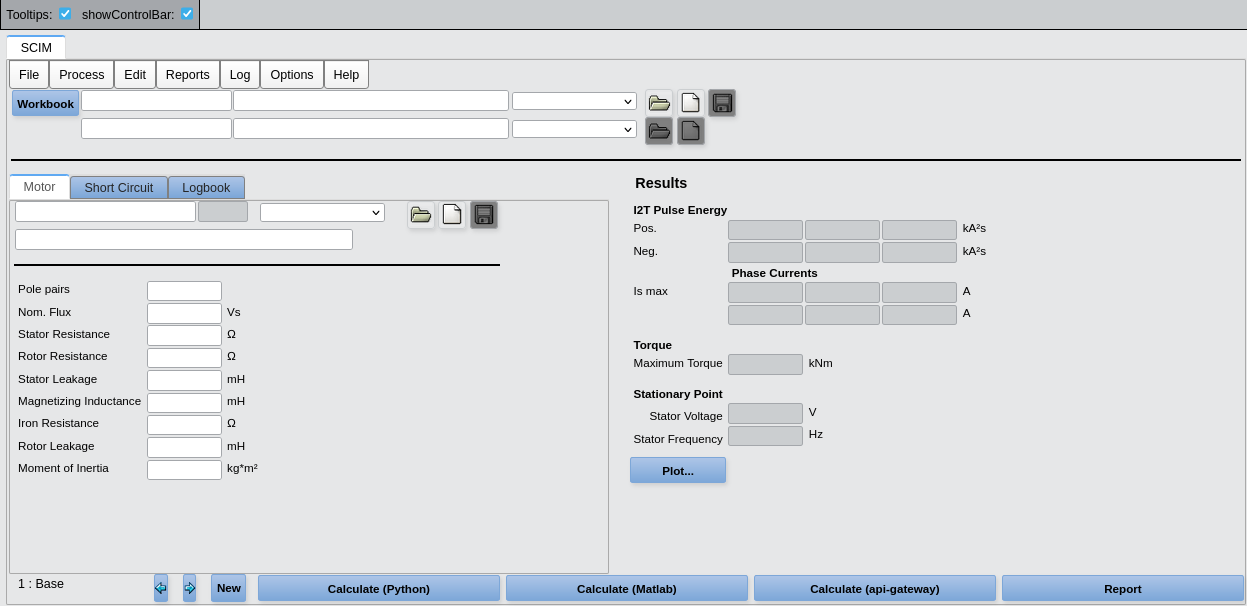Focus the Iron Resistance input field
Screen dimensions: 1247x606
[x=184, y=425]
